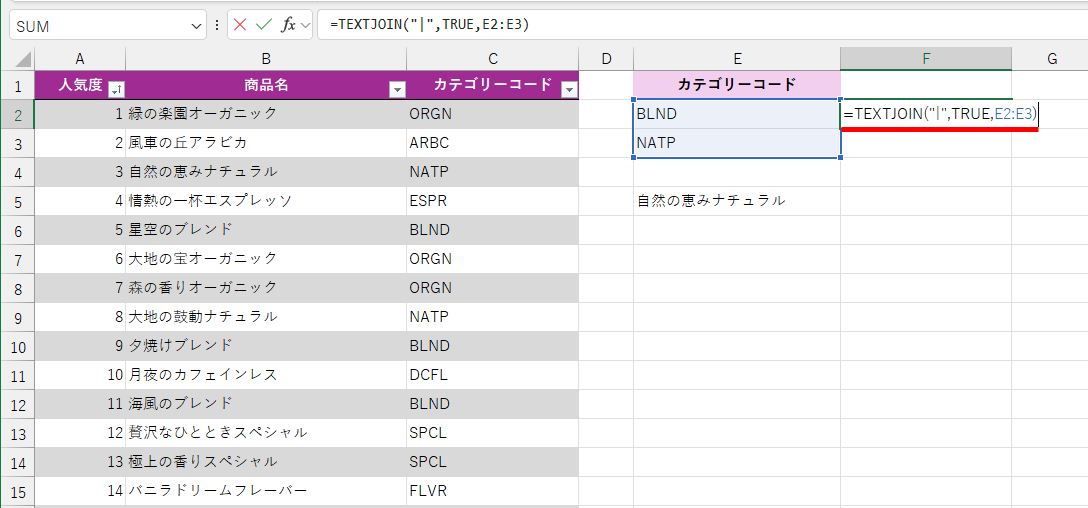Click cell containing 極上の香りスペシャル
Viewport: 1088px width, 508px height.
pos(266,462)
